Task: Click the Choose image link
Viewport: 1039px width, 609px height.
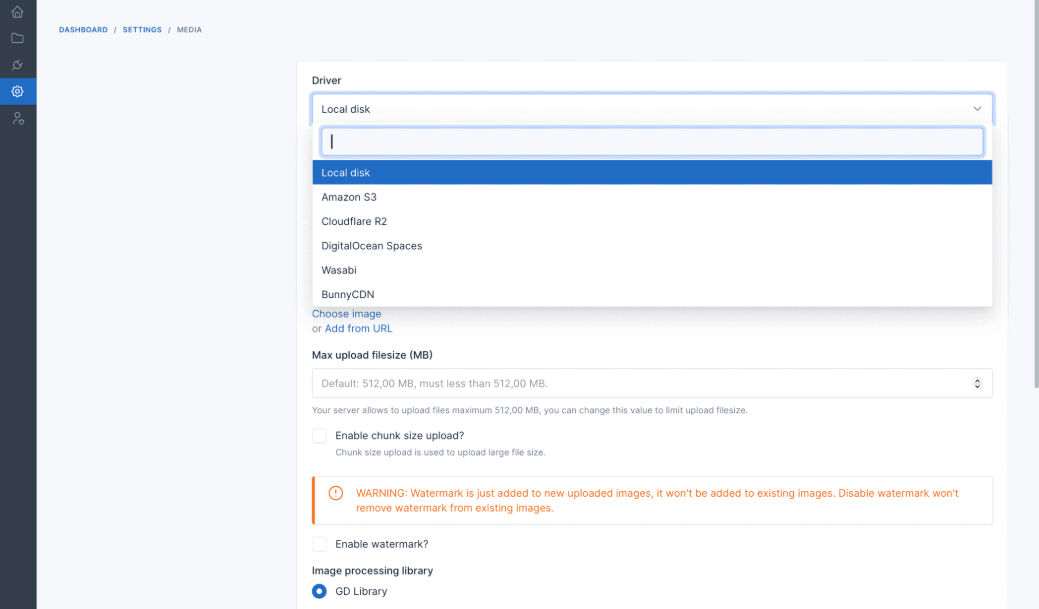Action: pos(347,314)
